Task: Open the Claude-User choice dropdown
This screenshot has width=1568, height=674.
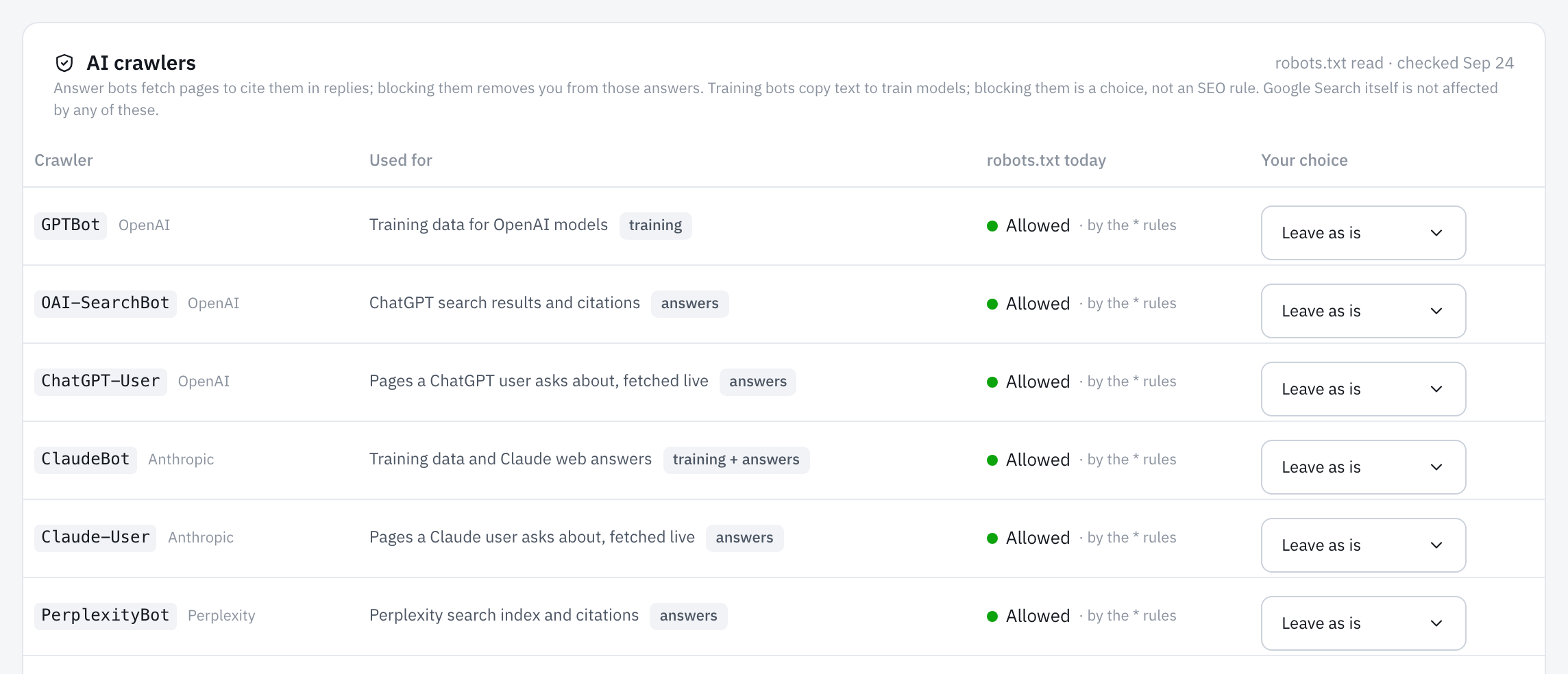Action: 1363,545
